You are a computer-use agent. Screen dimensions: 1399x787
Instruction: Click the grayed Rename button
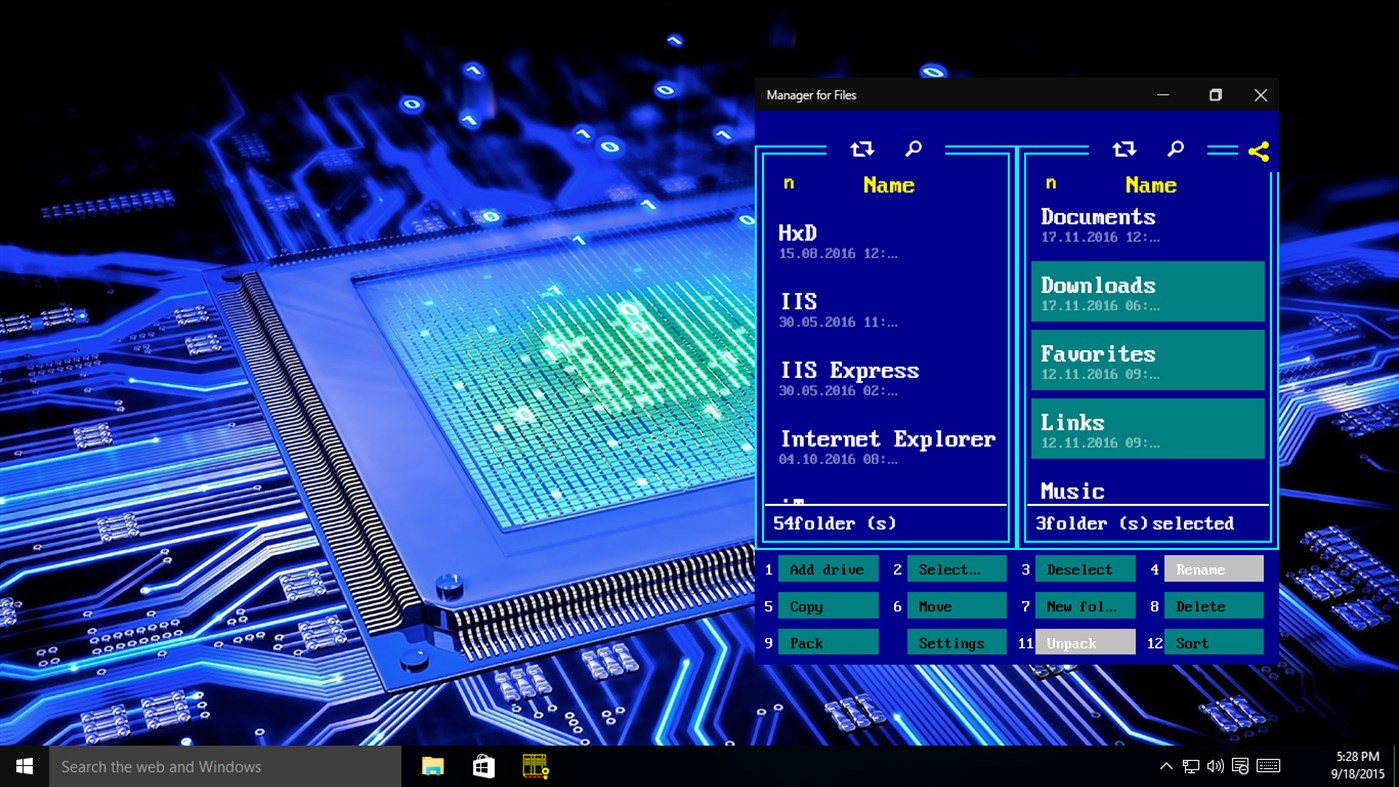pyautogui.click(x=1214, y=569)
